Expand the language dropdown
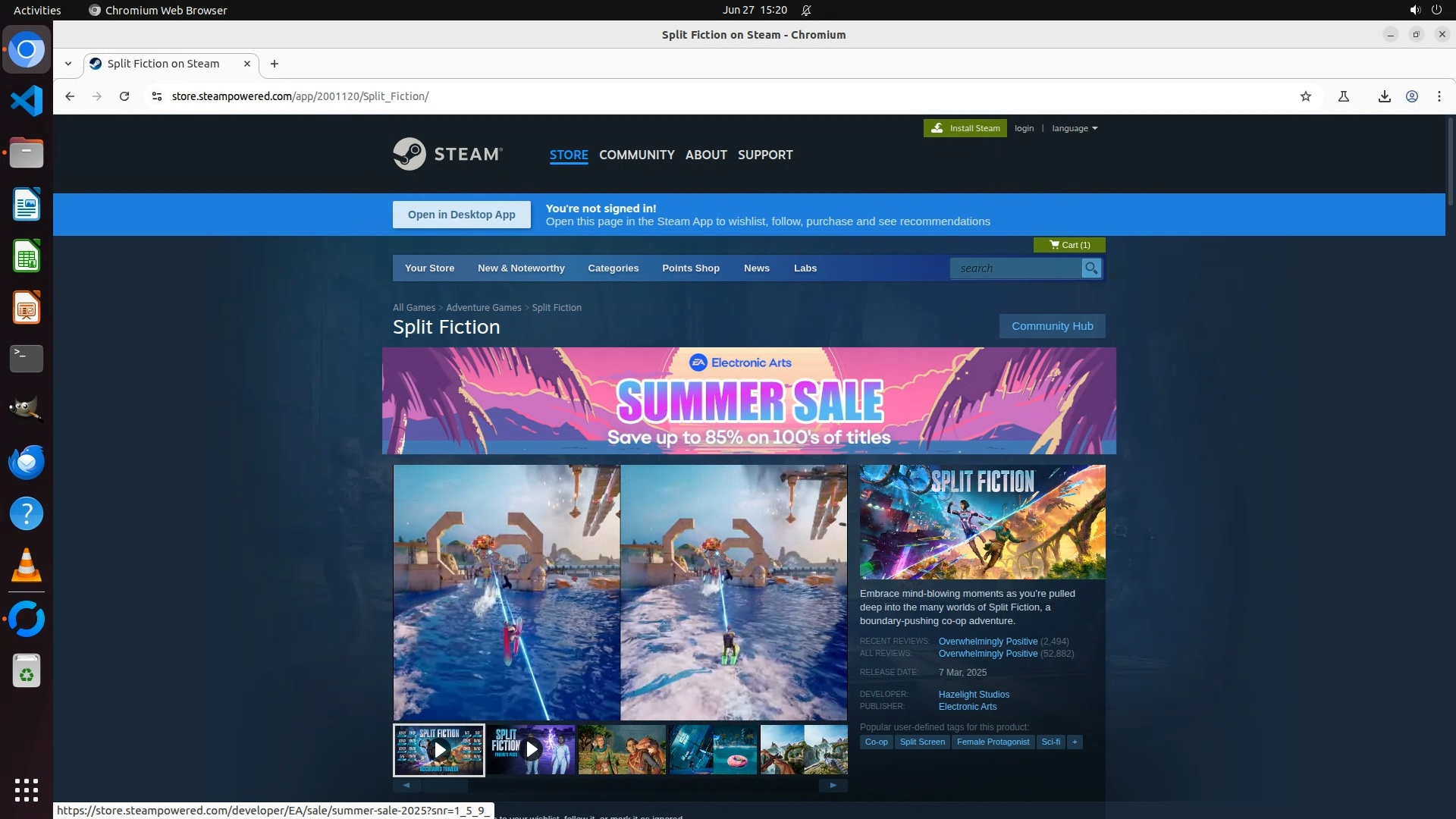This screenshot has width=1456, height=819. pos(1074,128)
